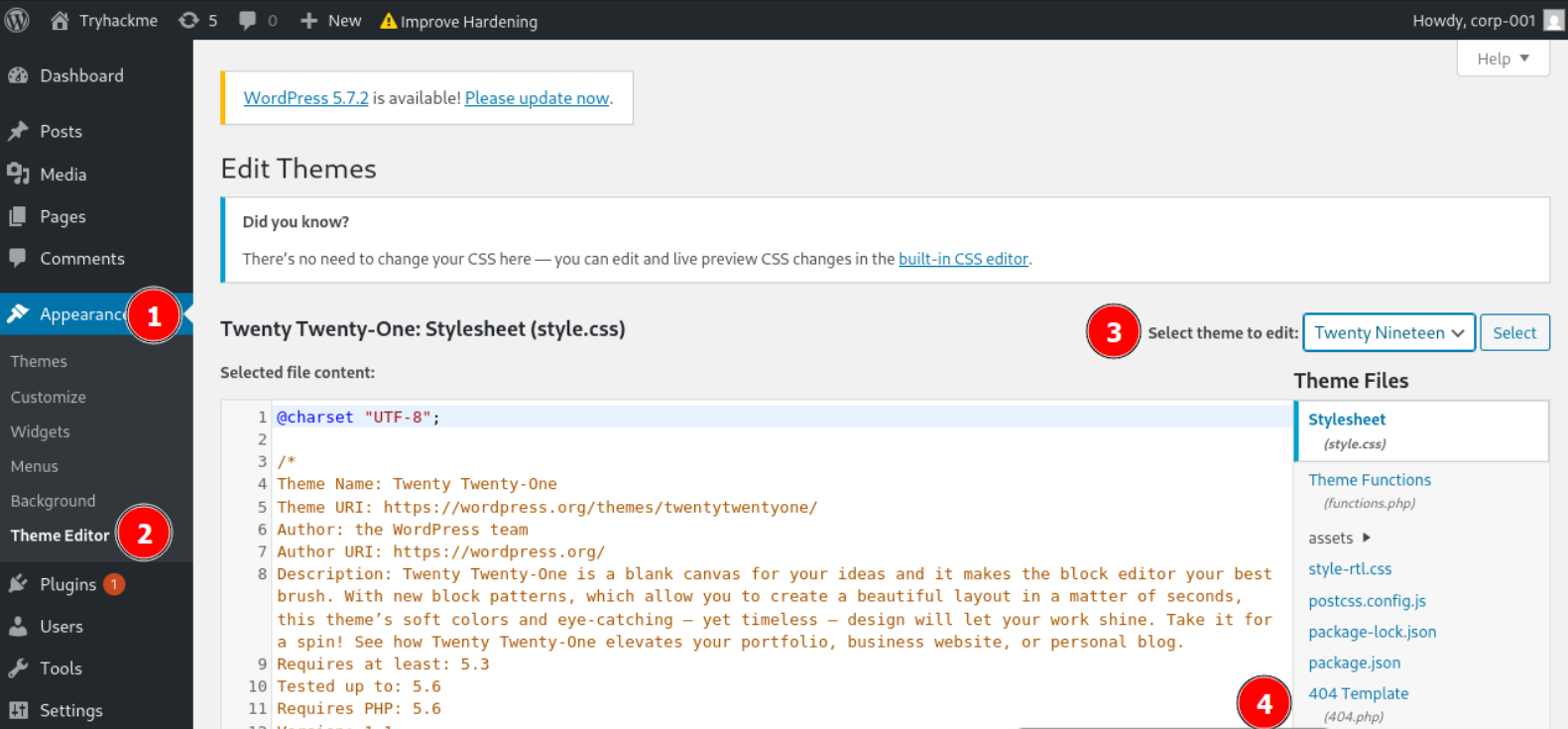Click the Edit Themes heading
1568x729 pixels.
pyautogui.click(x=299, y=169)
